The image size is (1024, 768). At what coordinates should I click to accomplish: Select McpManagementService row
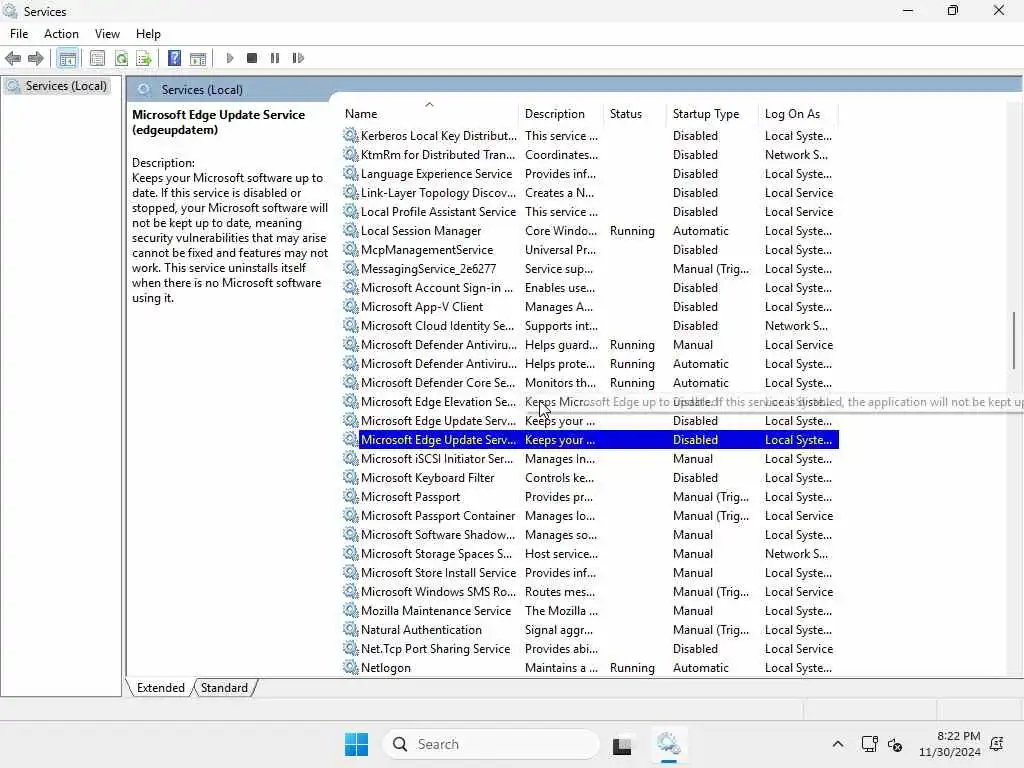point(590,249)
